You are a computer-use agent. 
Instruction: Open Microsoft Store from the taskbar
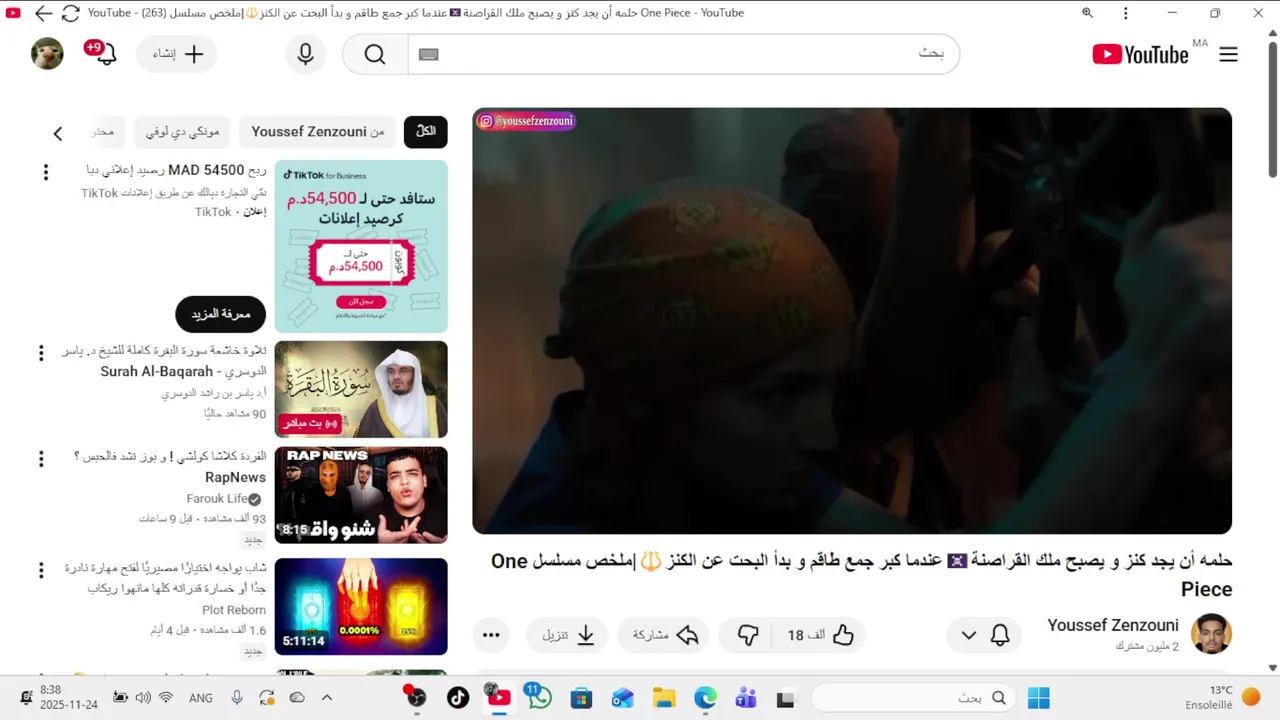(x=581, y=697)
